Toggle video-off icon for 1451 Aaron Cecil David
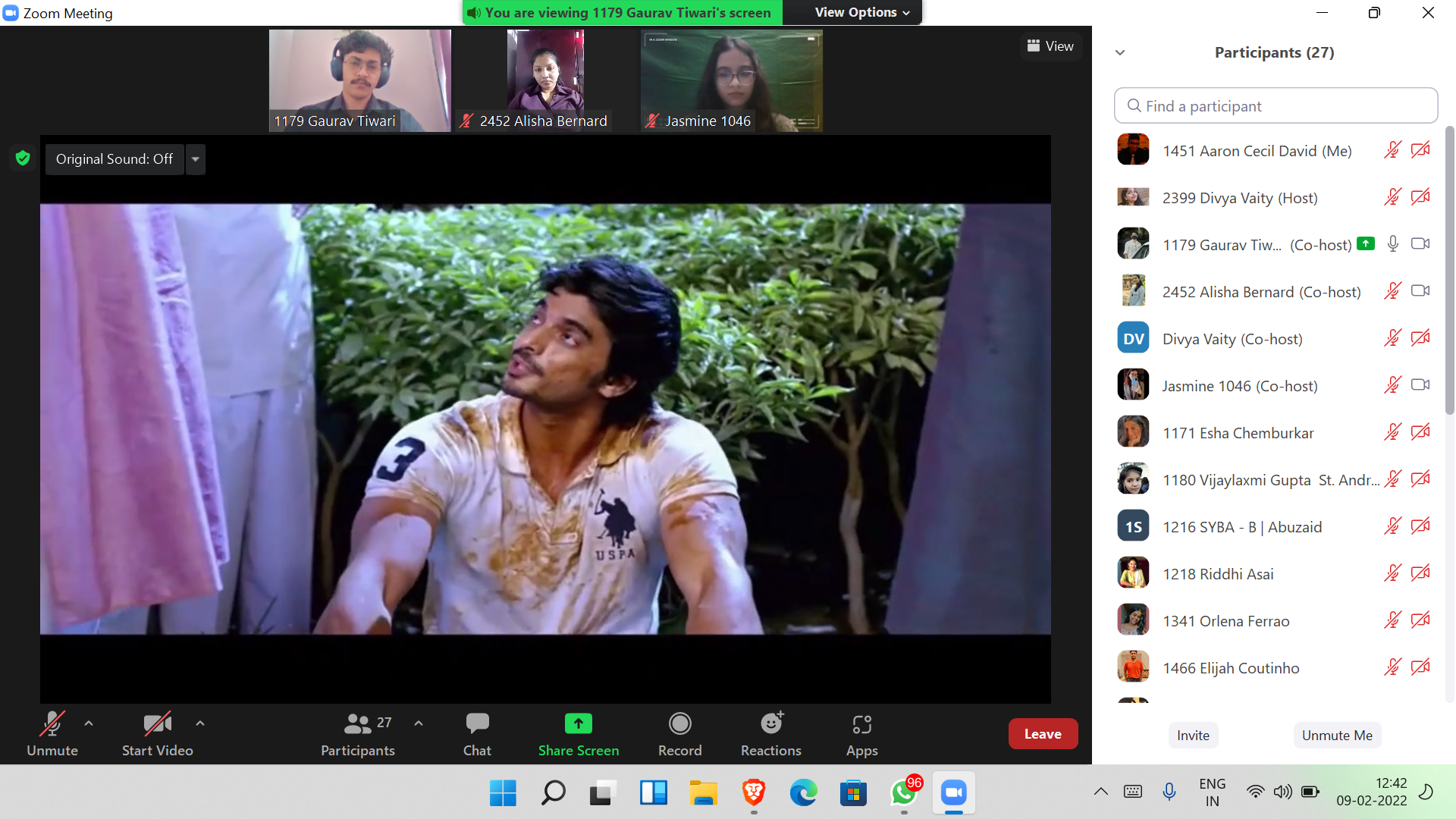The image size is (1456, 819). point(1420,150)
